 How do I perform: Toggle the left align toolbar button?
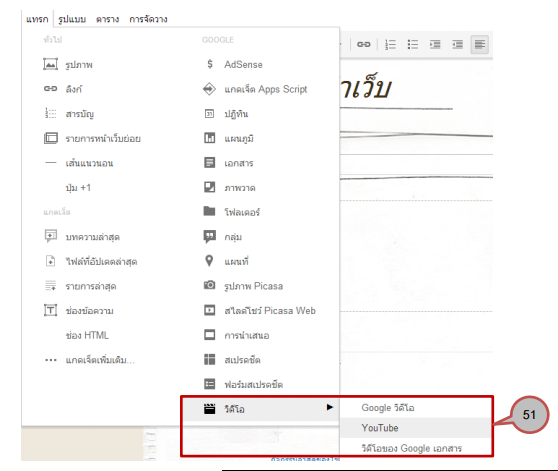pyautogui.click(x=480, y=44)
